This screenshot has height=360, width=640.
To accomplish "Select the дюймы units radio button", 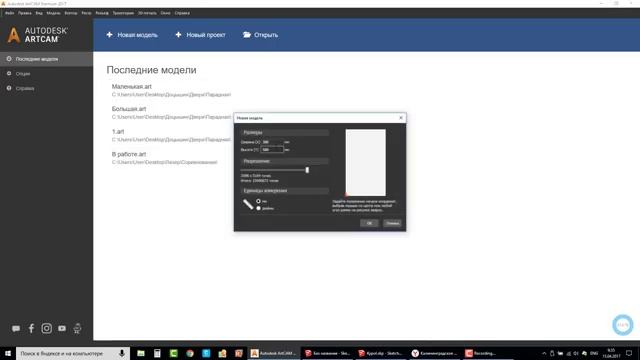I will tap(258, 208).
